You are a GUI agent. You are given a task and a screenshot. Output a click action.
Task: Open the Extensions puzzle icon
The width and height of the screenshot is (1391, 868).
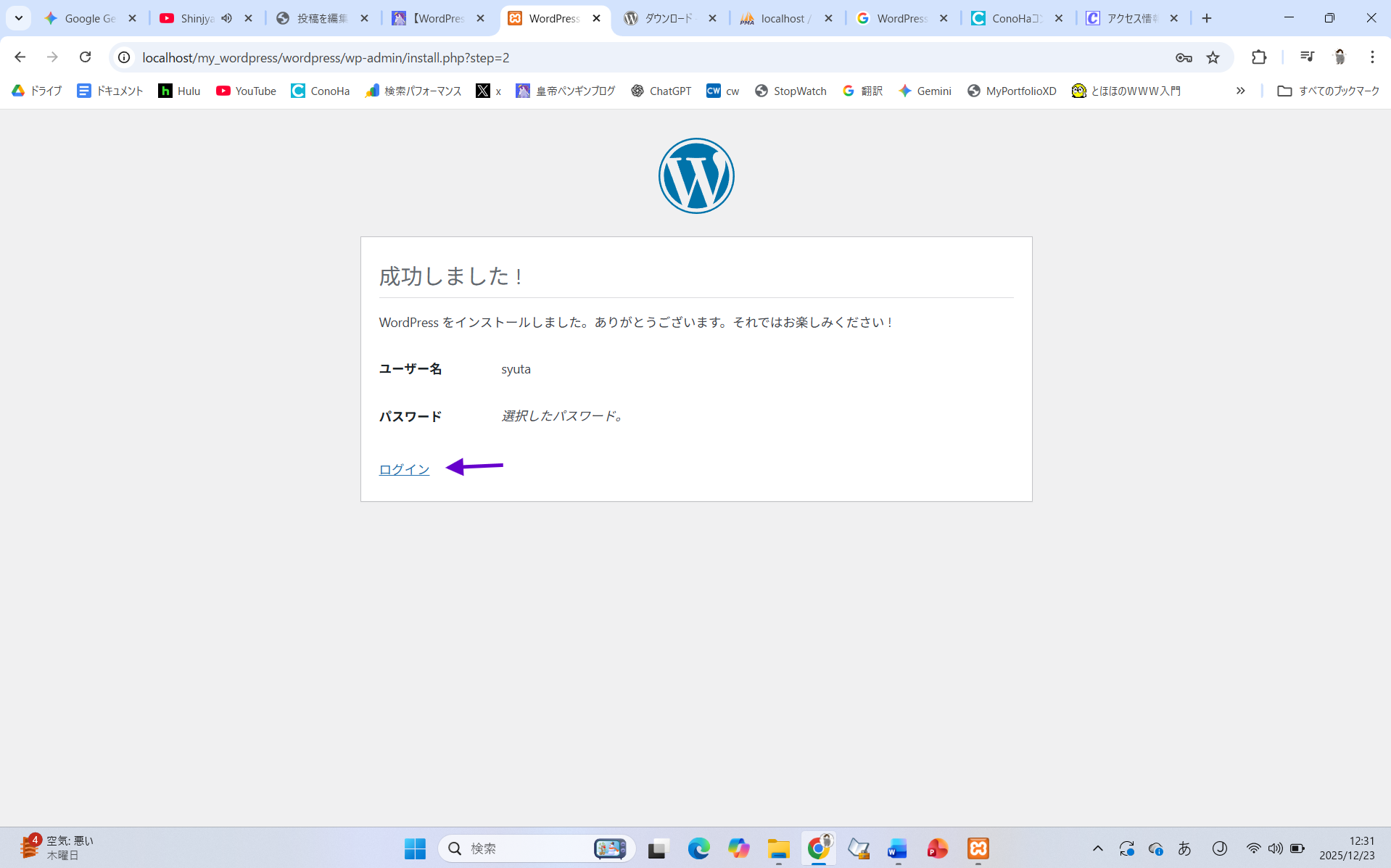(1259, 57)
